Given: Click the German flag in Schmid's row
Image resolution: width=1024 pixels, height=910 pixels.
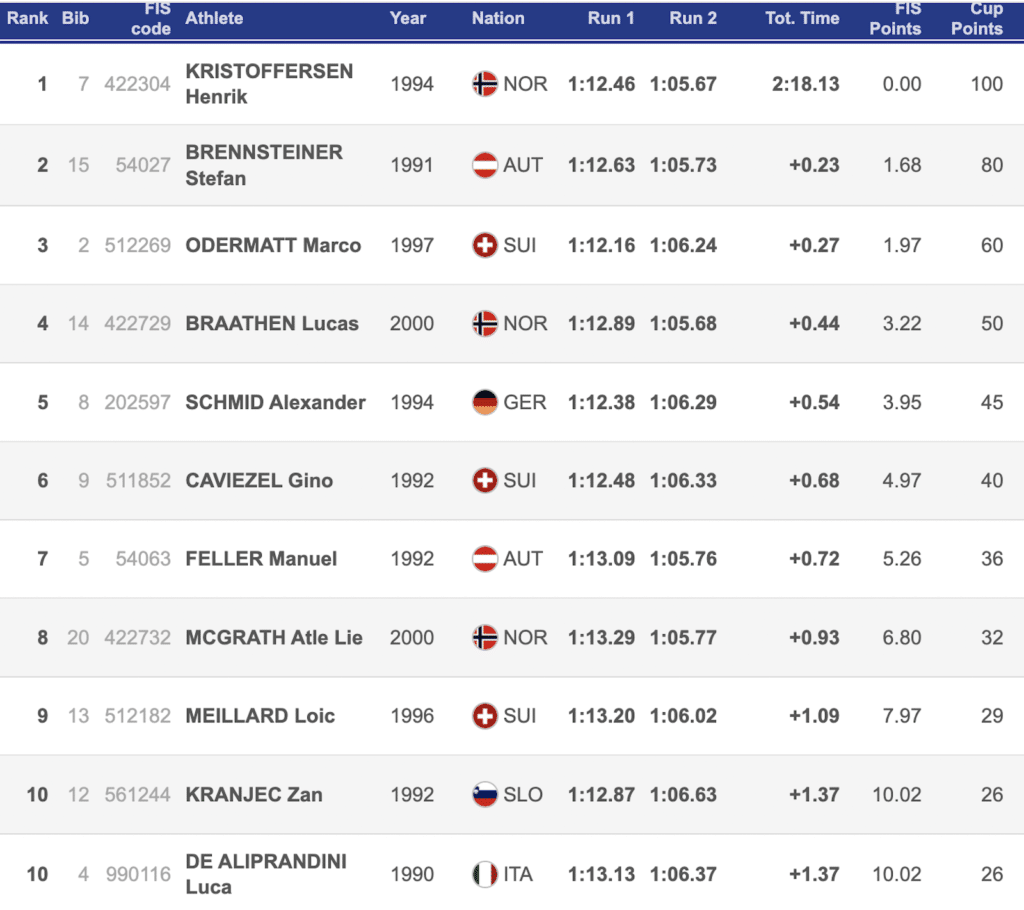Looking at the screenshot, I should 485,402.
